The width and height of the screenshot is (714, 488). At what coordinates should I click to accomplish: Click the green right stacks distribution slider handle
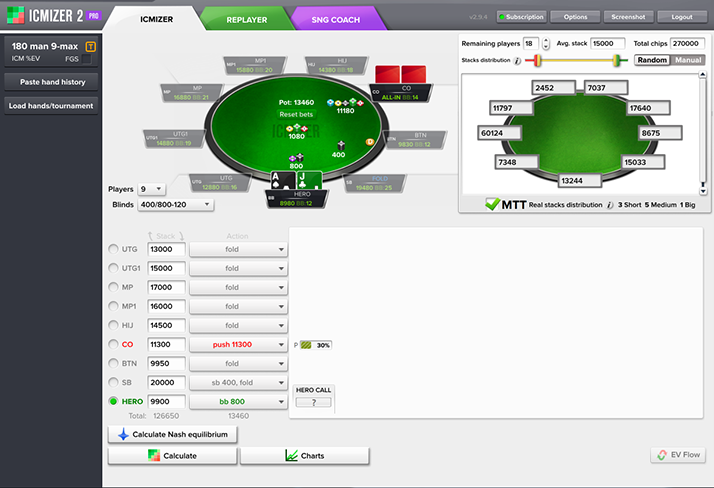pyautogui.click(x=616, y=60)
